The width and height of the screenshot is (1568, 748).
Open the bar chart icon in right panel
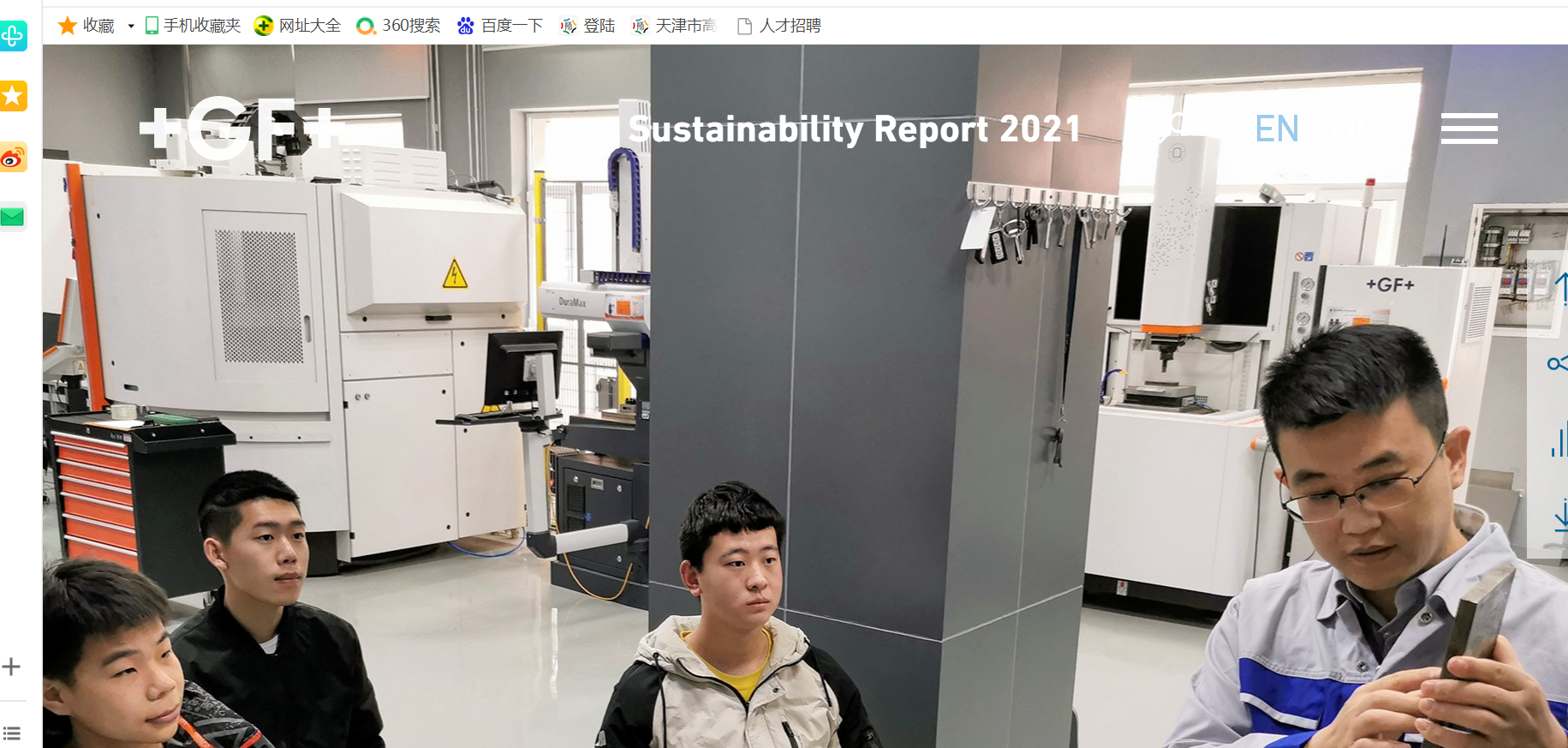click(x=1559, y=440)
